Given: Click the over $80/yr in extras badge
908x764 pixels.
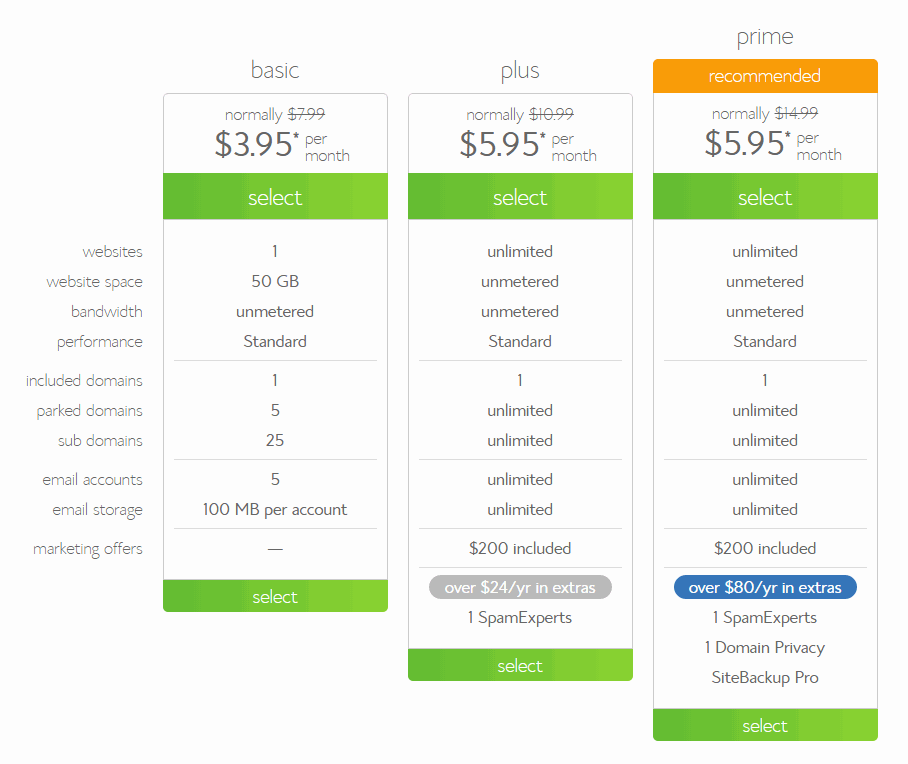Looking at the screenshot, I should click(x=765, y=587).
